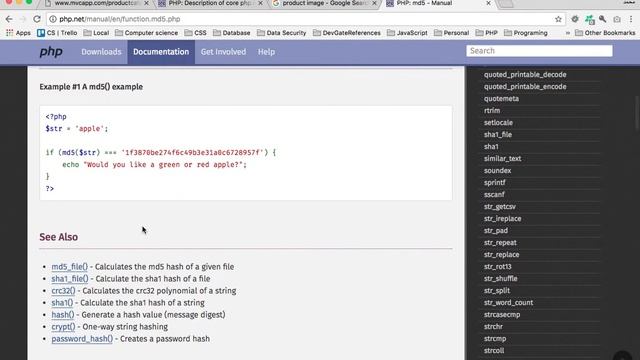
Task: Click the php logo
Action: tap(51, 52)
